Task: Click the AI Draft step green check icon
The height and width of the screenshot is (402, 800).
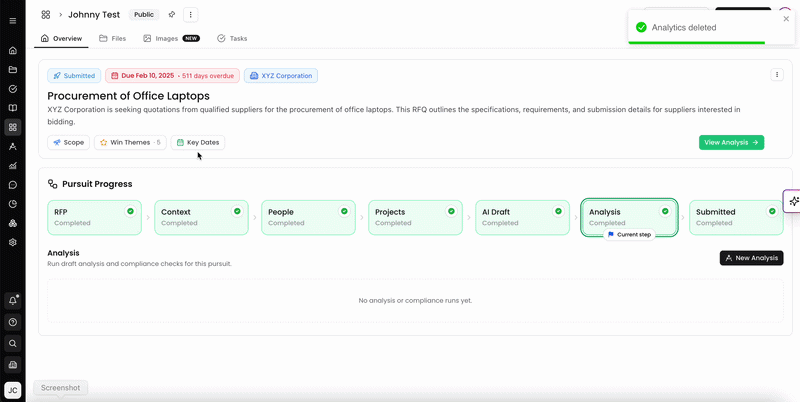Action: pyautogui.click(x=558, y=211)
